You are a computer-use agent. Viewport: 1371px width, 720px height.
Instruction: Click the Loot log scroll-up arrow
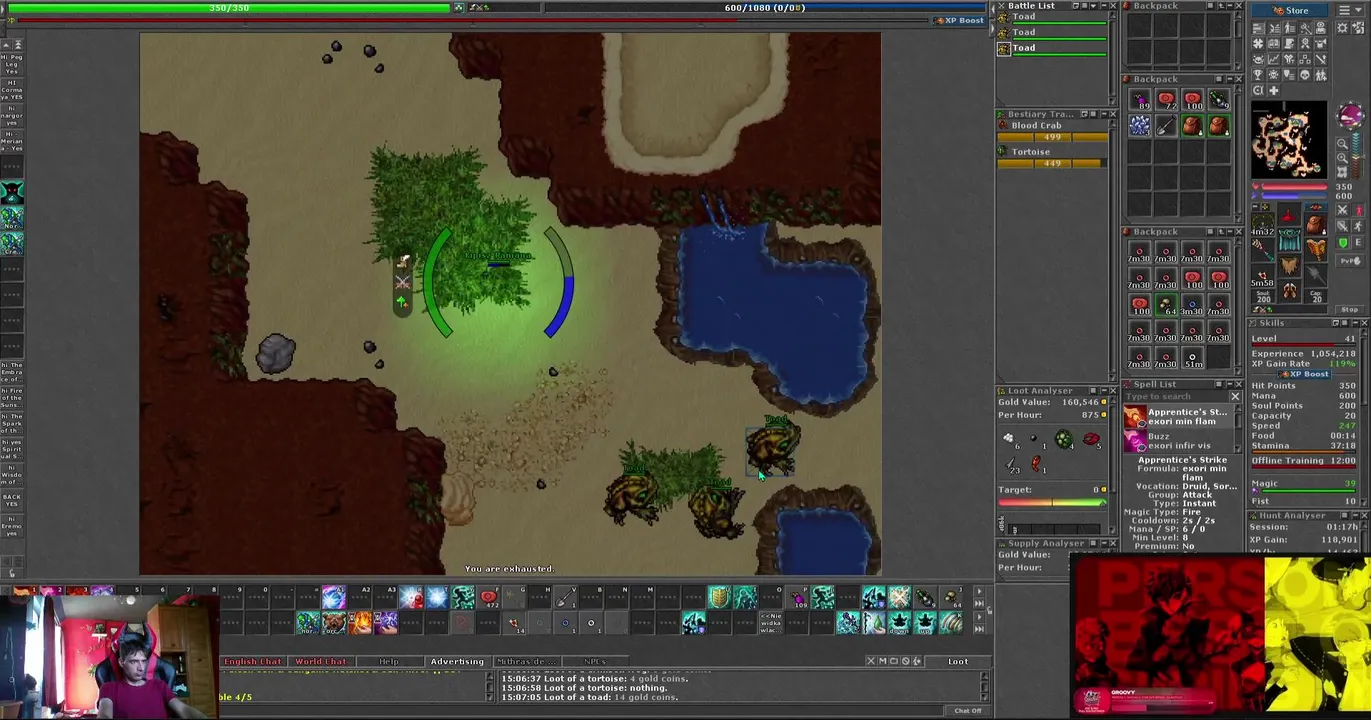(984, 676)
